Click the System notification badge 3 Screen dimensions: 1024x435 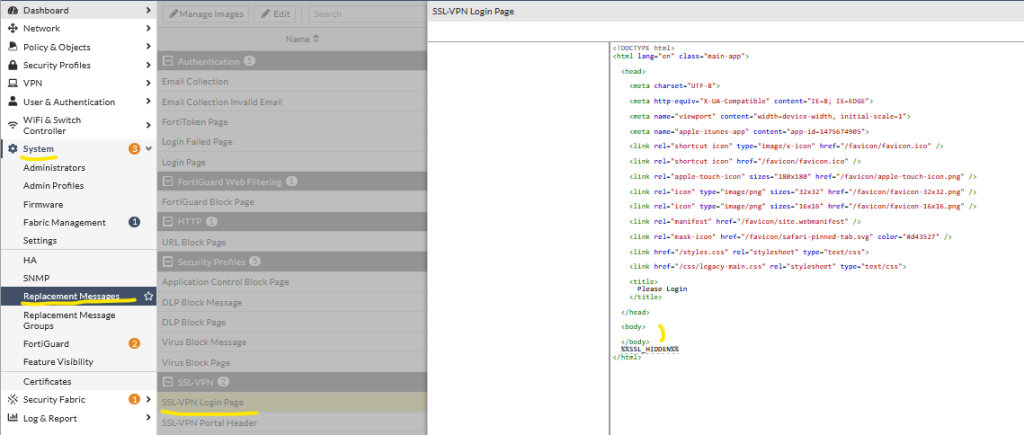click(x=135, y=149)
